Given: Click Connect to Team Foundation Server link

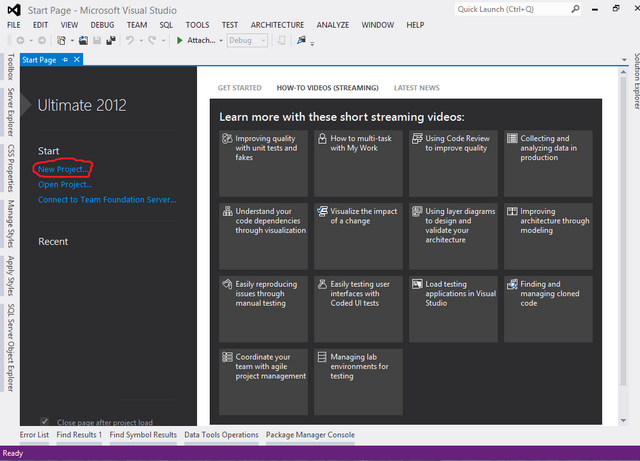Looking at the screenshot, I should [x=107, y=200].
